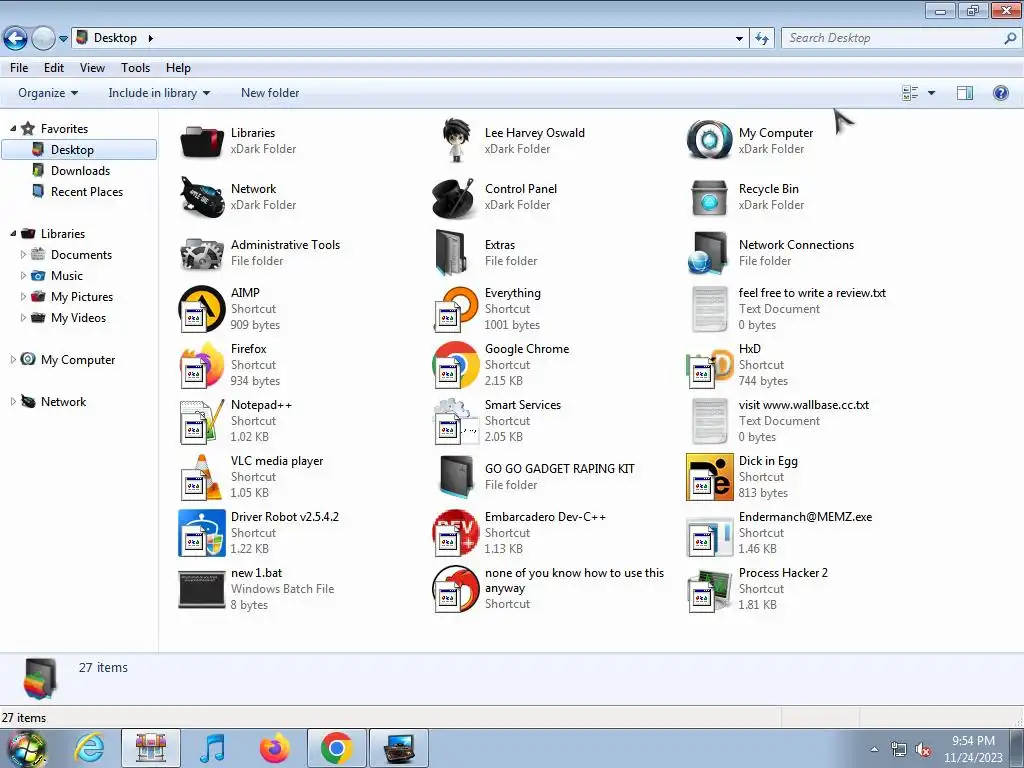The width and height of the screenshot is (1024, 768).
Task: Open the Libraries xDark folder icon
Action: [x=202, y=141]
